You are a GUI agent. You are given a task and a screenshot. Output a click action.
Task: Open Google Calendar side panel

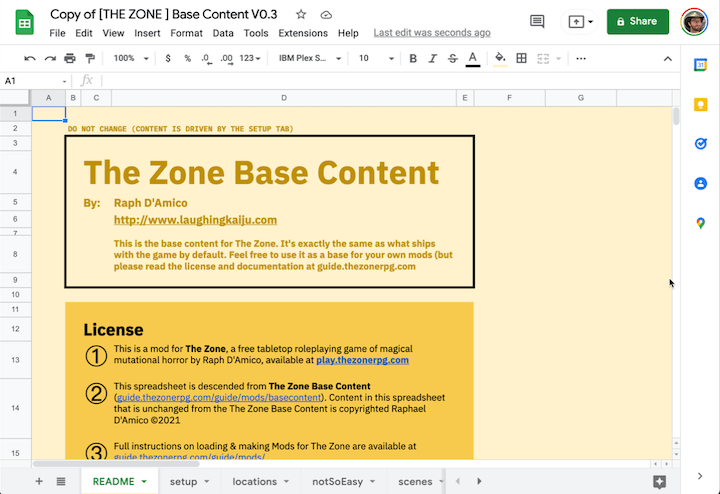(700, 65)
